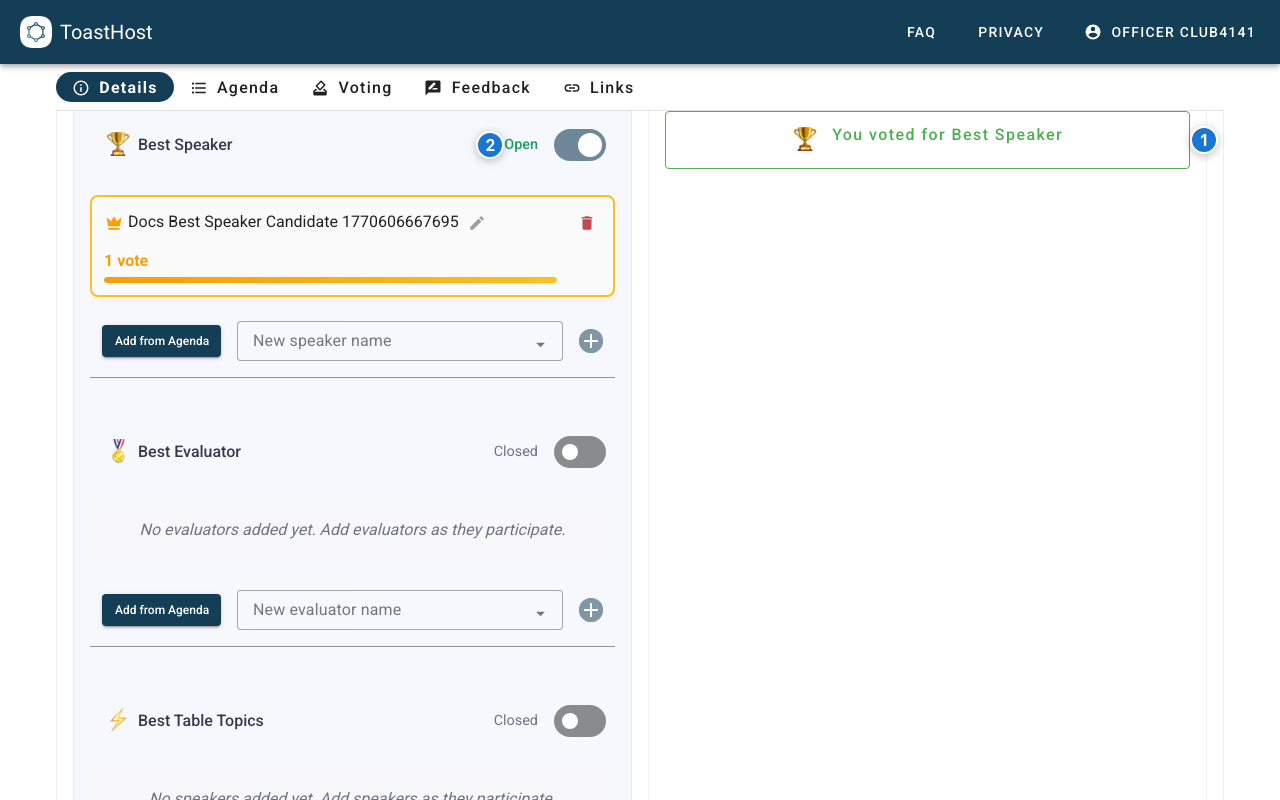Open the Feedback tab
The image size is (1280, 800).
pos(477,88)
